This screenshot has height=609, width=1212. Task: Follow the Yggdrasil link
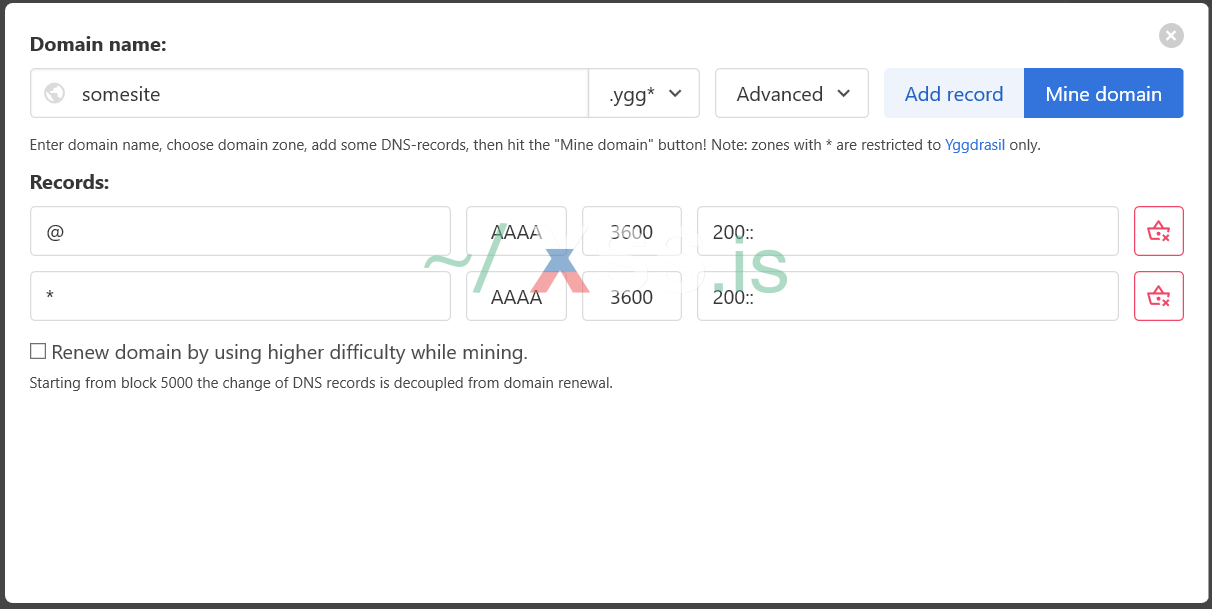click(x=974, y=145)
